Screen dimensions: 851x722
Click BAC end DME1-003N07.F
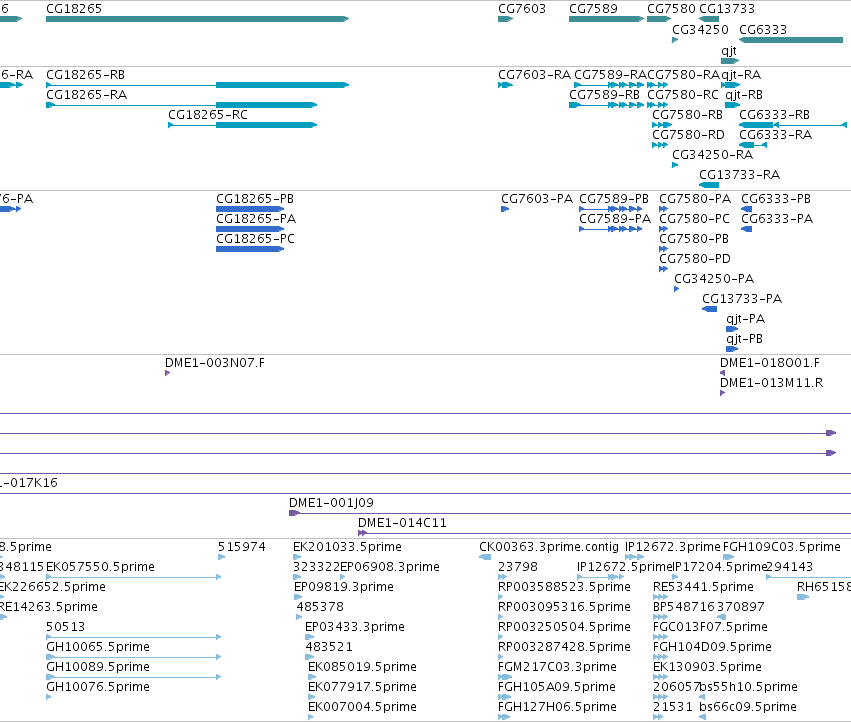(215, 363)
